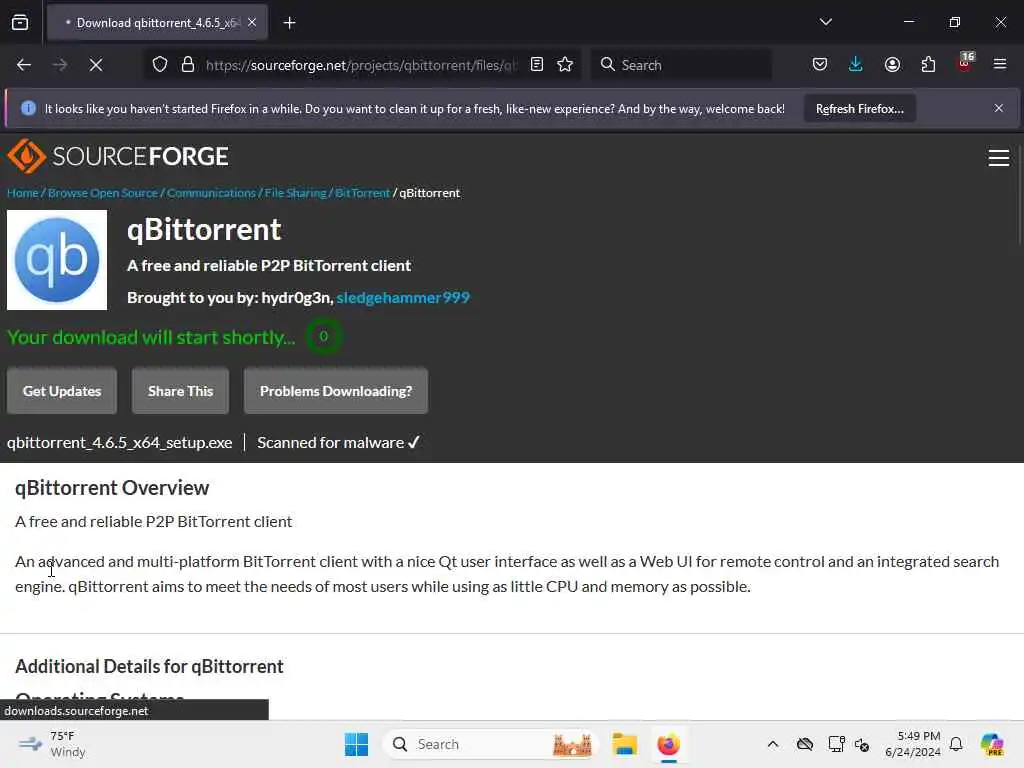Open the Extensions puzzle icon

coord(928,64)
